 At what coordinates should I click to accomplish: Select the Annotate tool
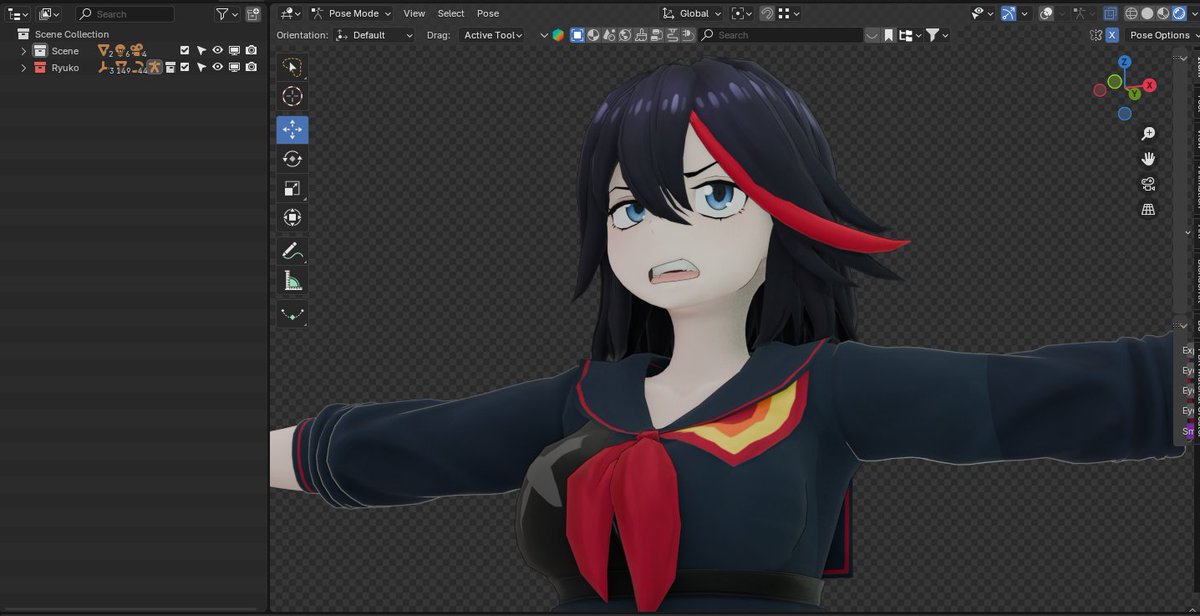292,250
